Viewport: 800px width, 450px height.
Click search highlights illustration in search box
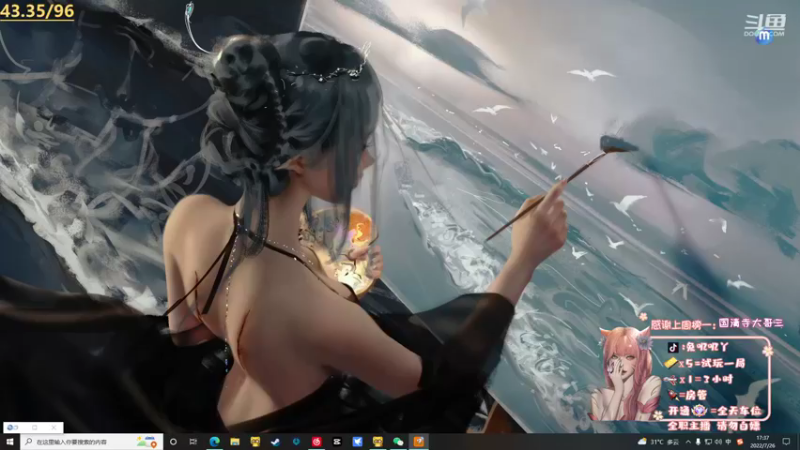tap(146, 442)
